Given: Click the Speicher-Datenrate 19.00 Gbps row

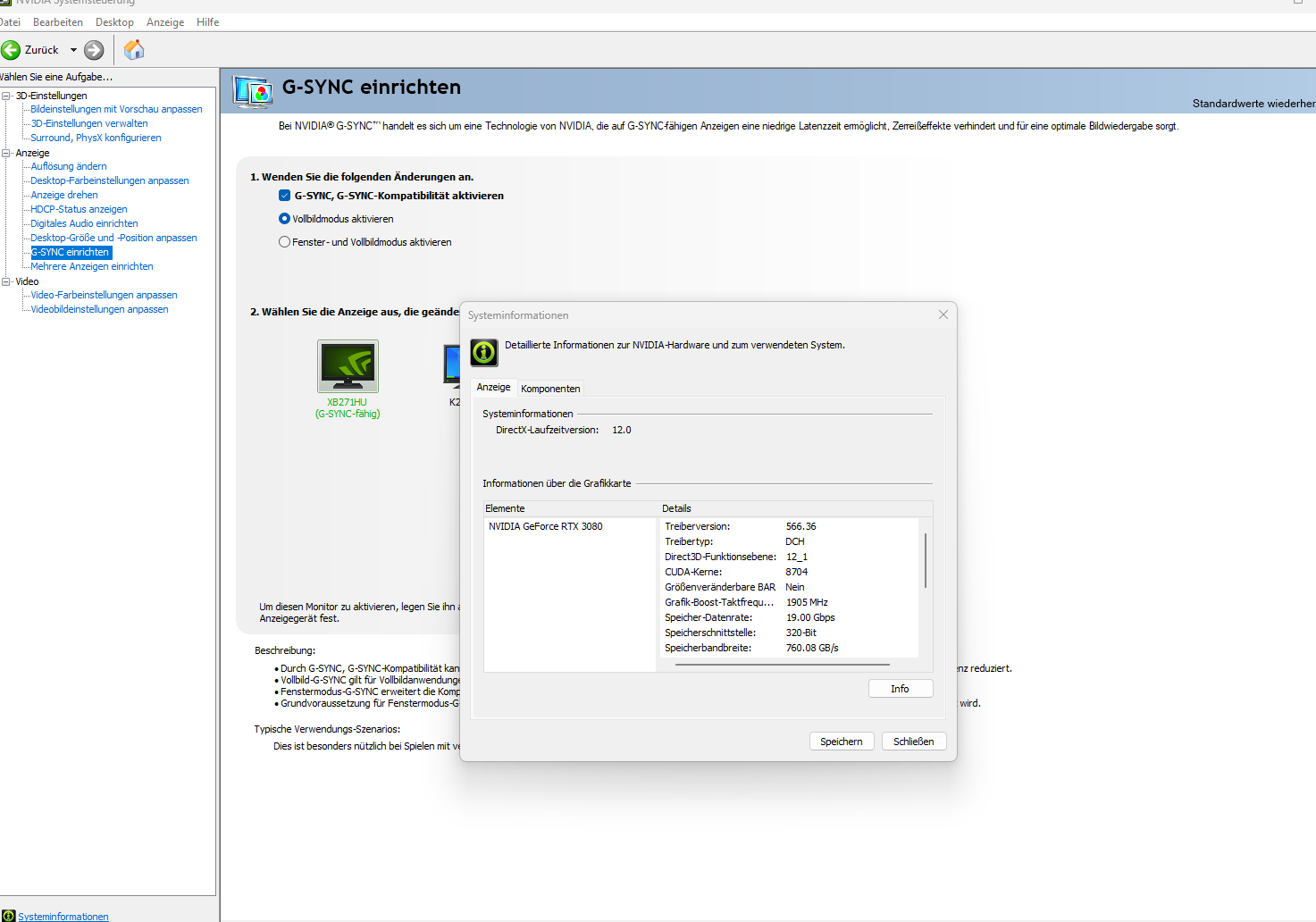Looking at the screenshot, I should point(790,617).
